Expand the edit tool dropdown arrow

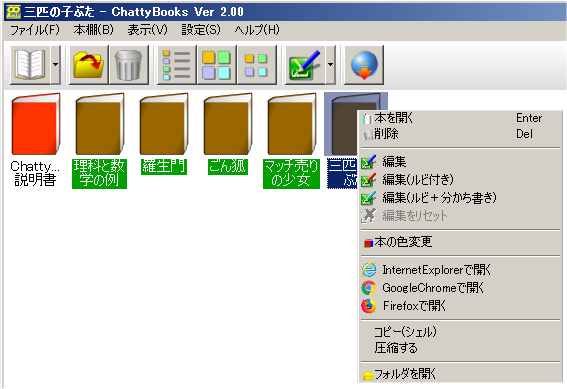pyautogui.click(x=331, y=65)
